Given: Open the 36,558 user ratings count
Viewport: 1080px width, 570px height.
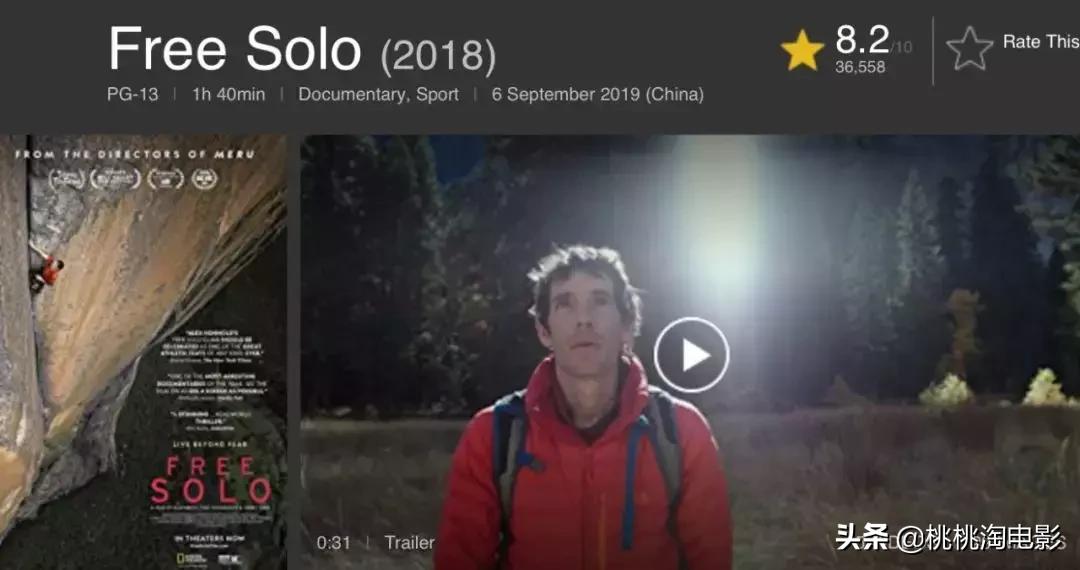Looking at the screenshot, I should pyautogui.click(x=860, y=67).
